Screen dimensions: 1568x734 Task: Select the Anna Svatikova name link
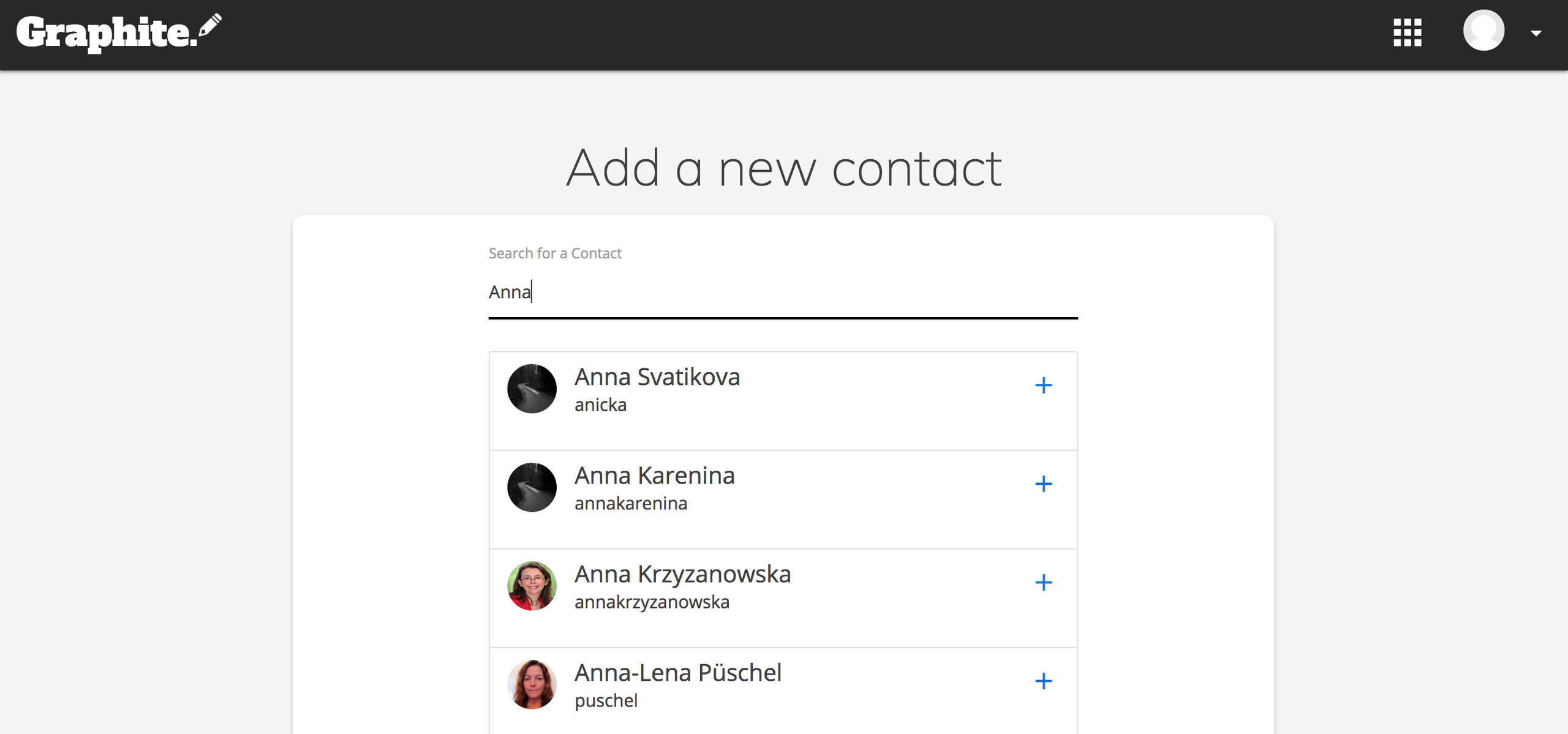coord(657,377)
